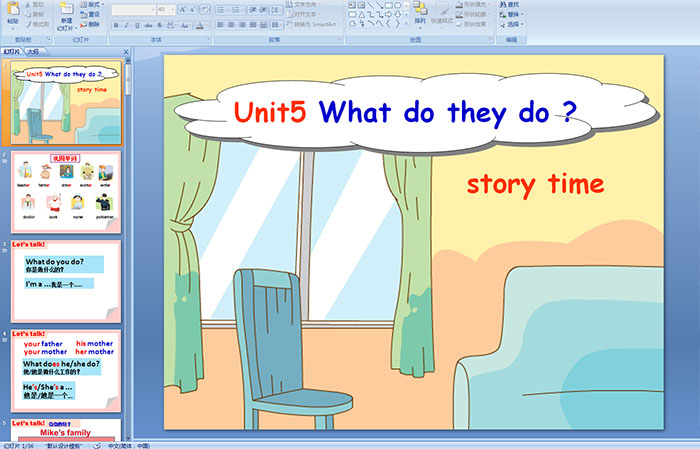Select slide 3 thumbnail What do you do
Image resolution: width=700 pixels, height=449 pixels.
tap(66, 281)
